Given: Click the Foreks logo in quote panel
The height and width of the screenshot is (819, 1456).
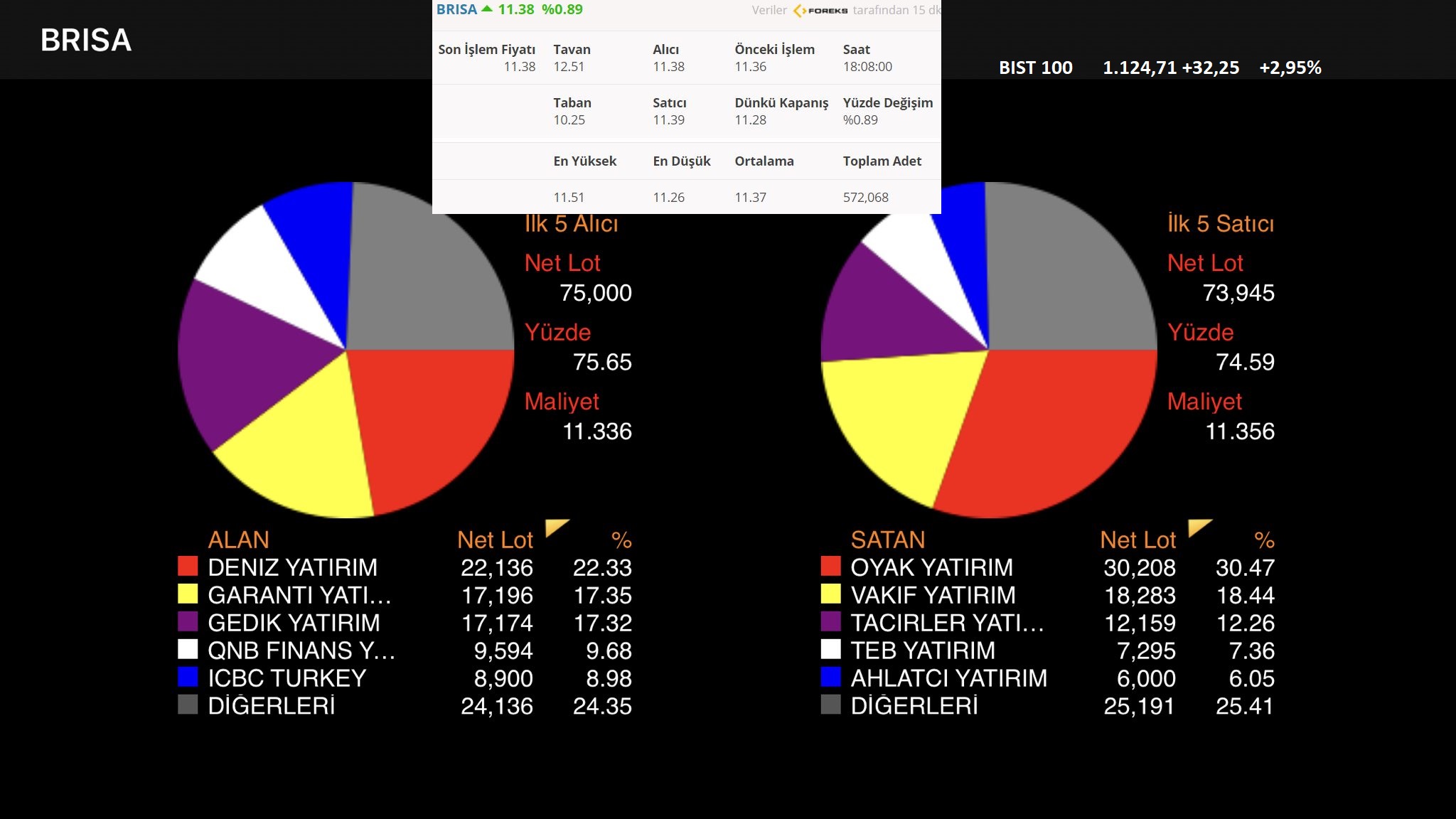Looking at the screenshot, I should (820, 11).
